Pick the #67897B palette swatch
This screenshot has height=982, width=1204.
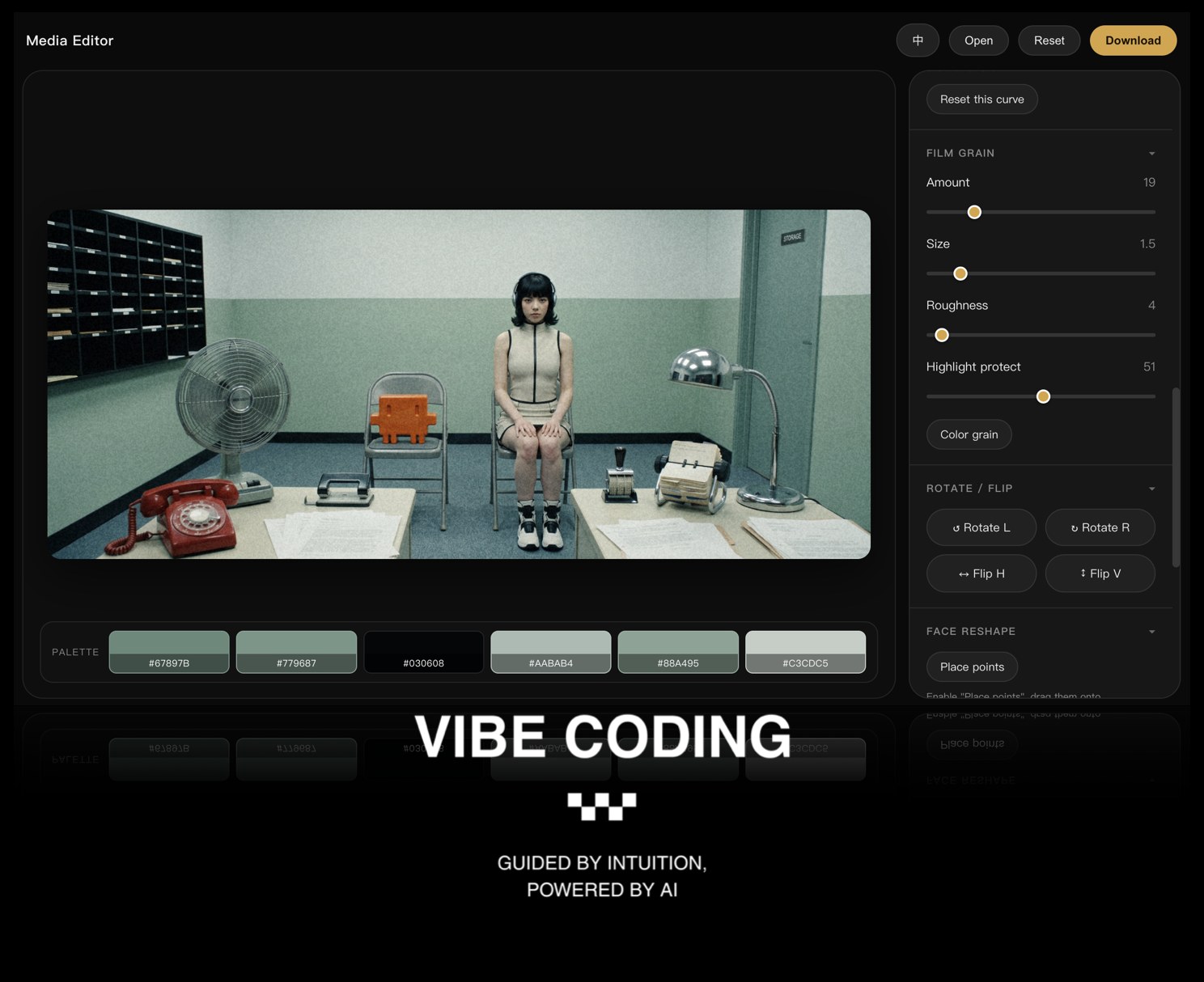coord(169,652)
